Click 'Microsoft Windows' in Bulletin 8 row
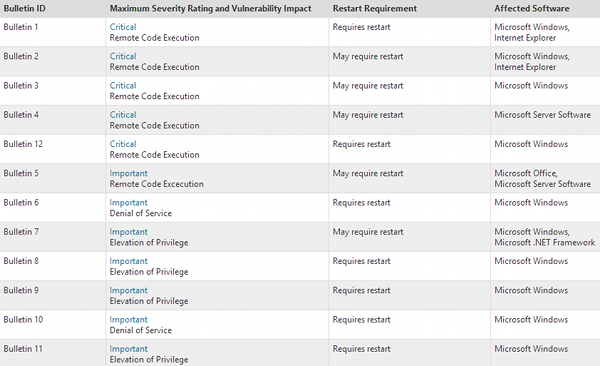 point(531,261)
